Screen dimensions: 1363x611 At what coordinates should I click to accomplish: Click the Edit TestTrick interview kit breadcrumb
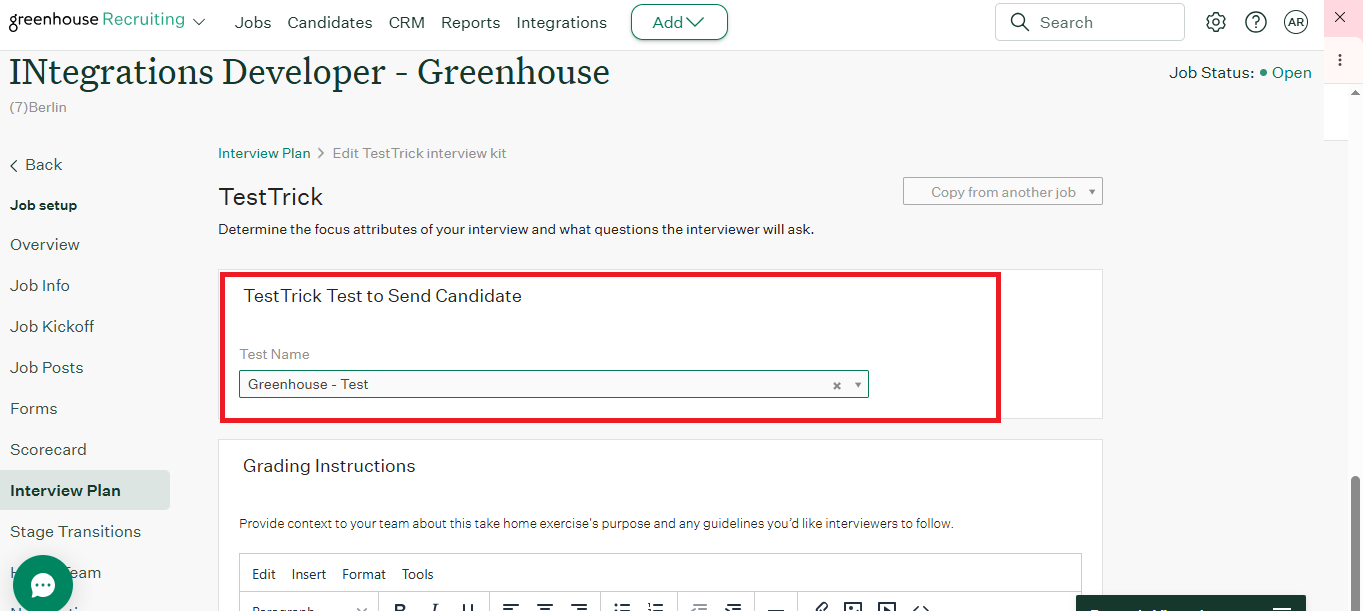(420, 153)
